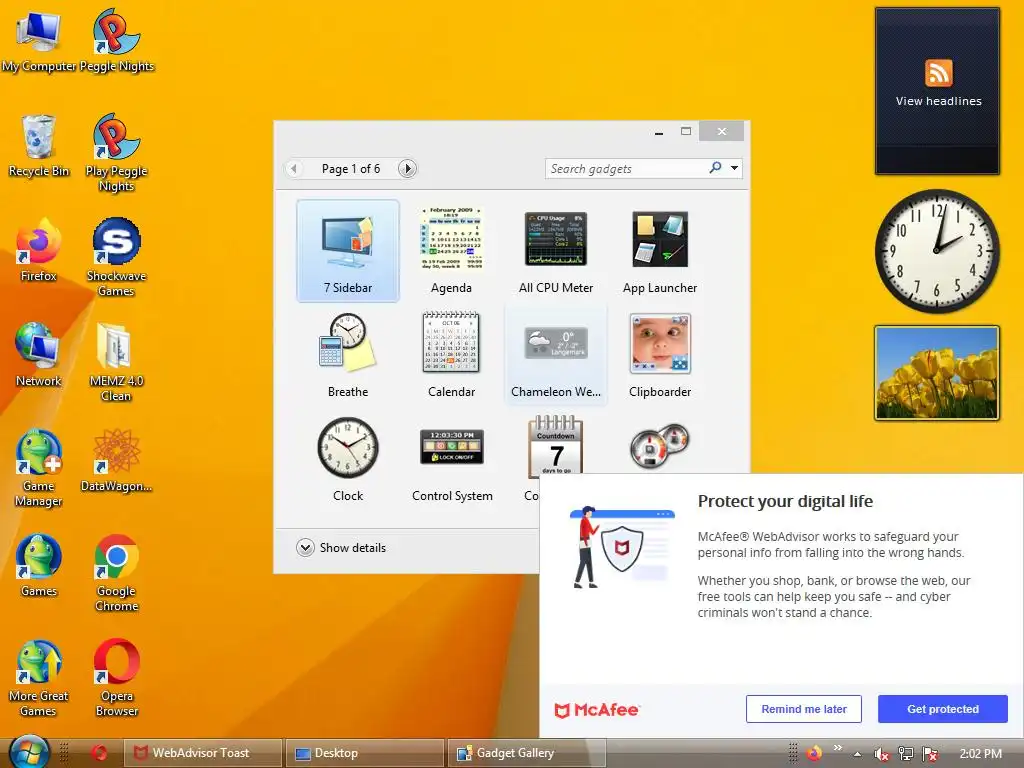The height and width of the screenshot is (768, 1024).
Task: Click Get protected button
Action: pos(942,709)
